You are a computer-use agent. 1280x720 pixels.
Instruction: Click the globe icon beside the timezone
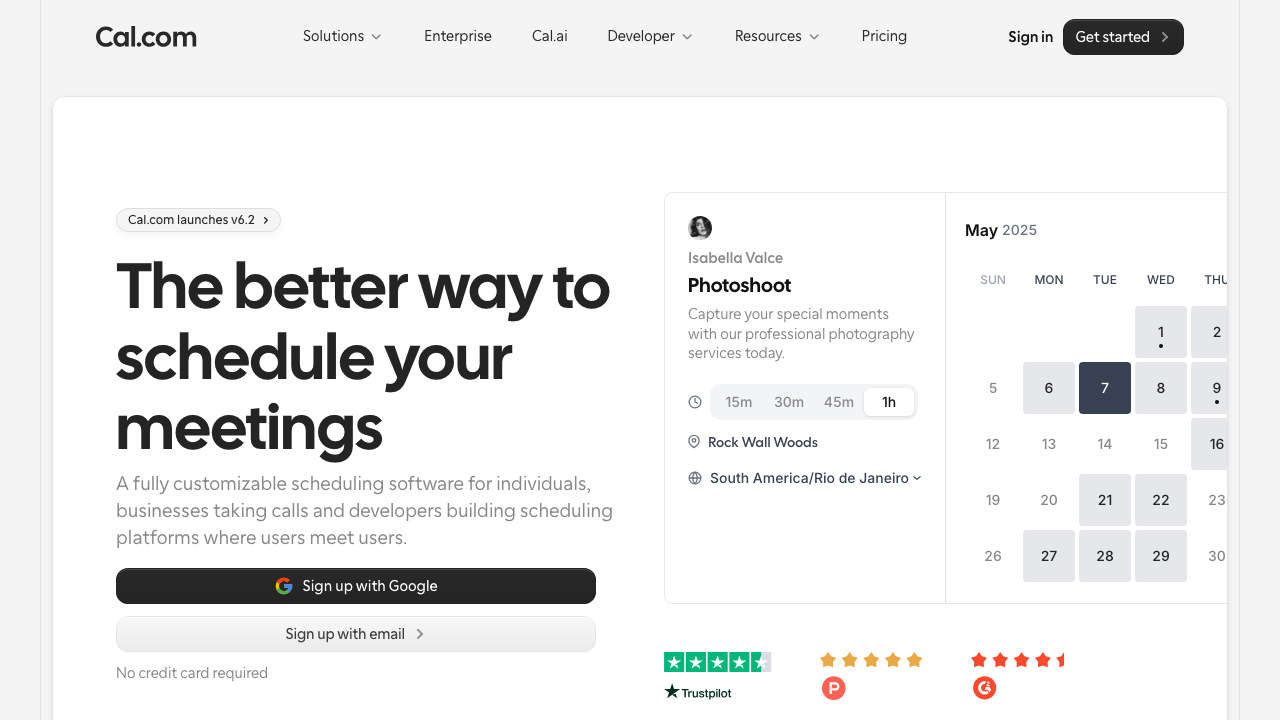694,478
